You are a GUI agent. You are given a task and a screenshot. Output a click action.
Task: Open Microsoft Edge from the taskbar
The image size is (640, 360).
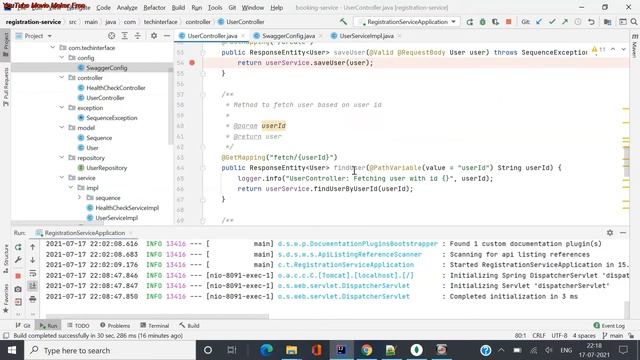[x=266, y=350]
